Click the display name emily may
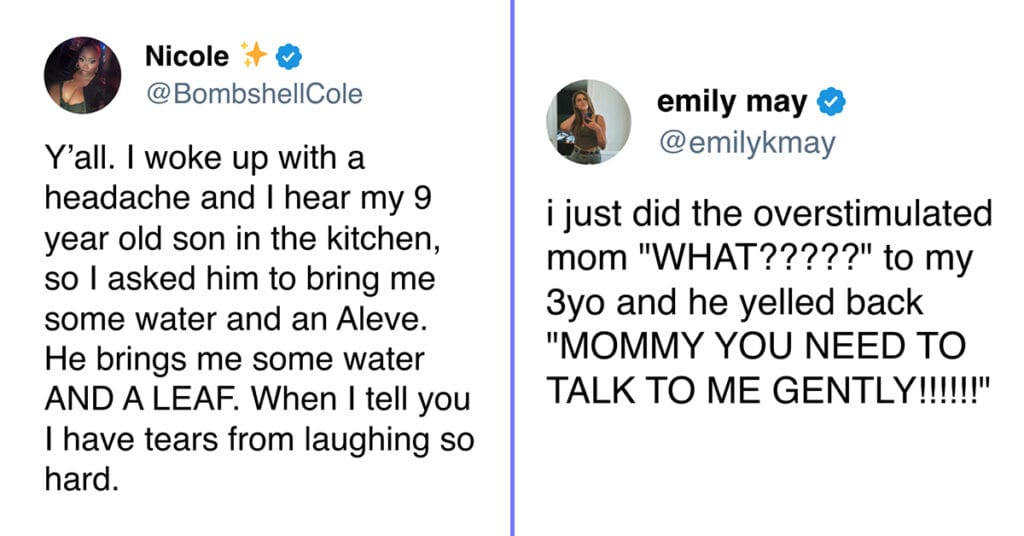The image size is (1024, 536). pyautogui.click(x=732, y=102)
